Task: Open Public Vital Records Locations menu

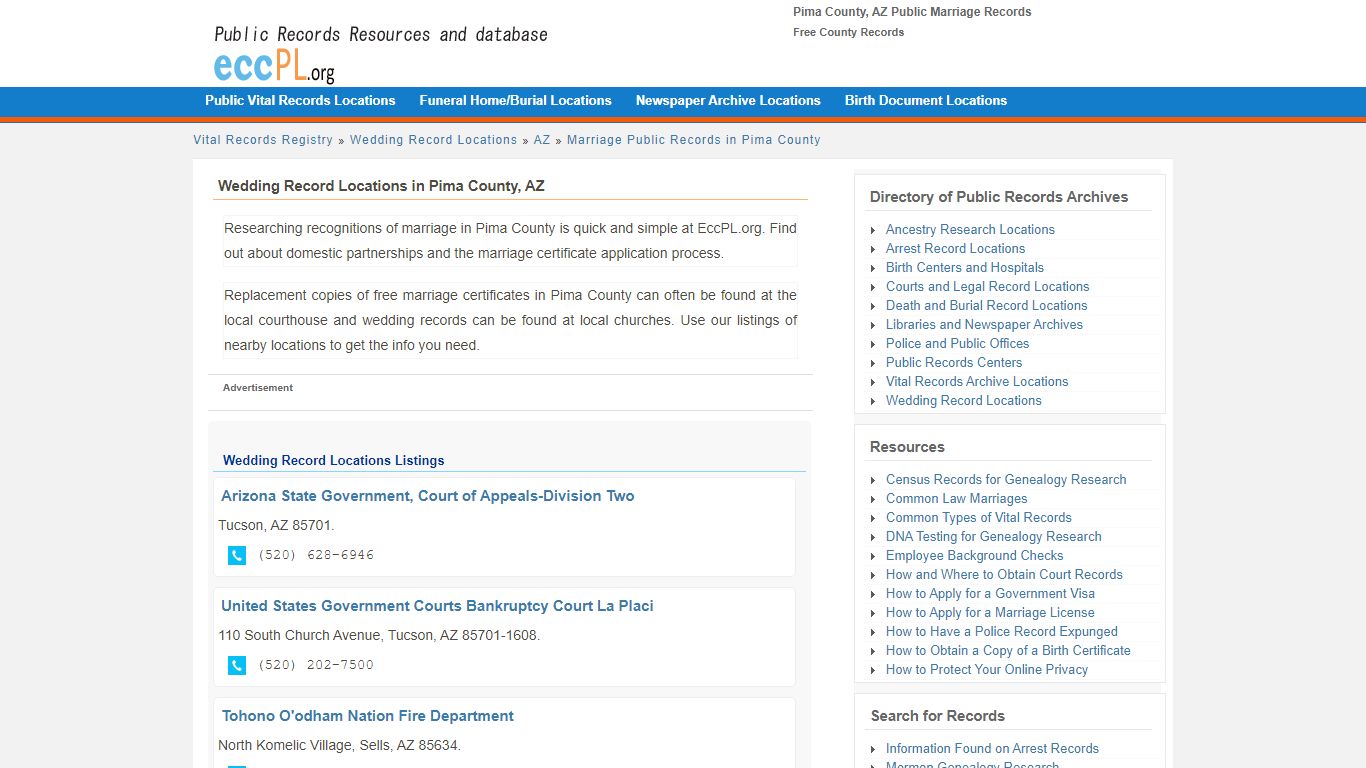Action: [x=300, y=100]
